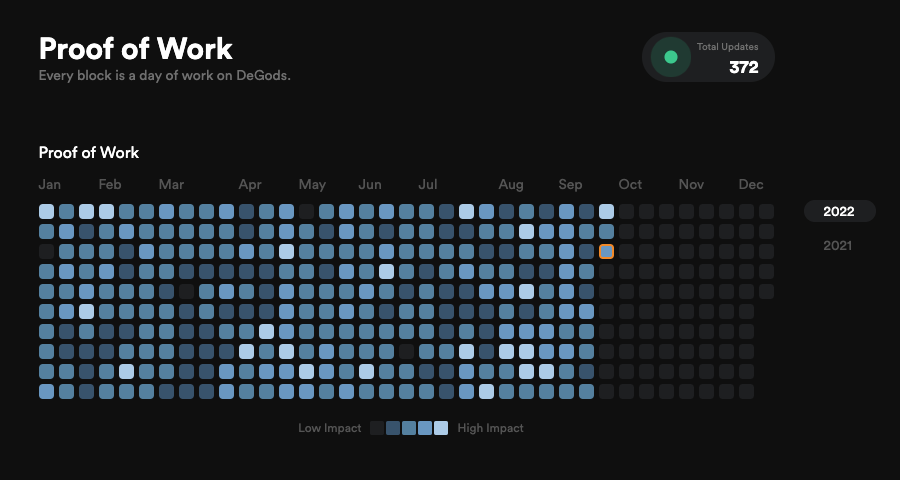Click the Jan month label

click(49, 184)
